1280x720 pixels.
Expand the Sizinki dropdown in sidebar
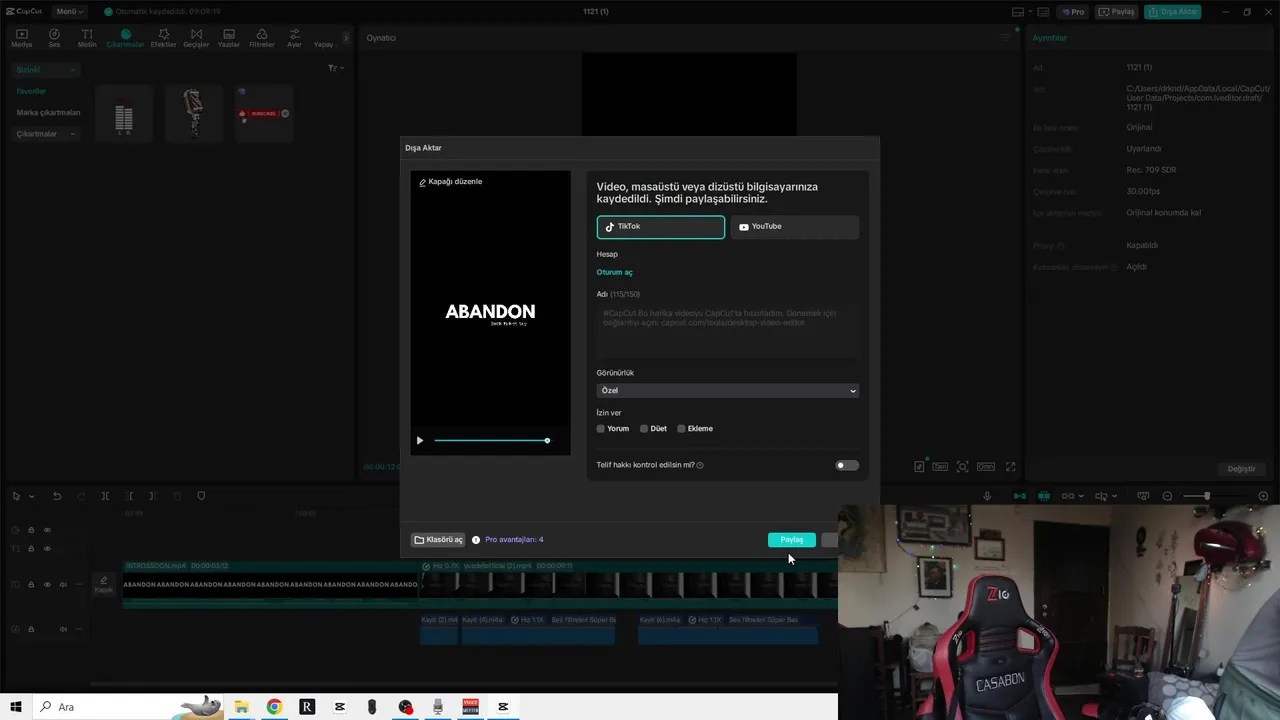(45, 70)
